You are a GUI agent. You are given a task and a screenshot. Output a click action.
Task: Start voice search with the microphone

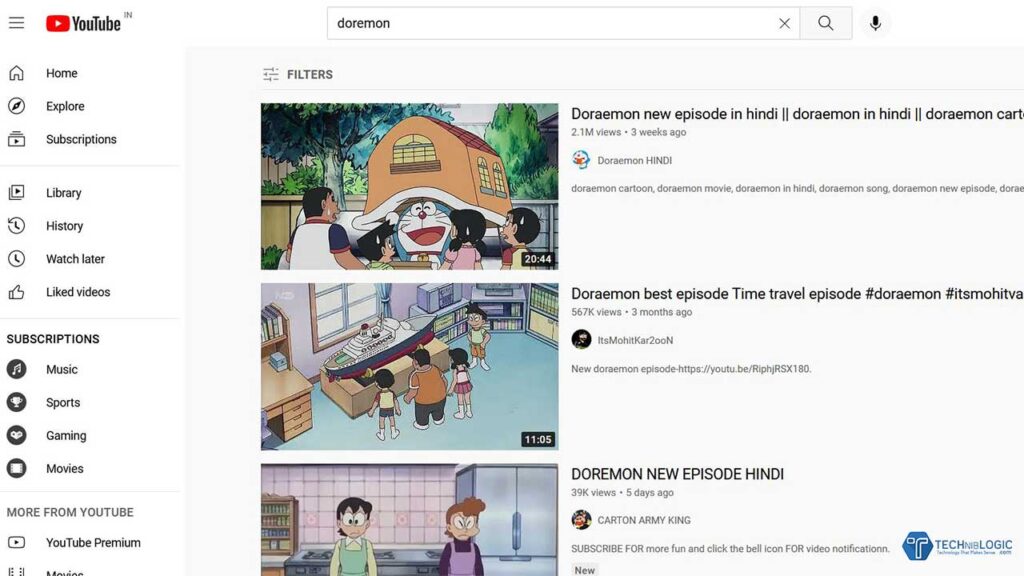coord(875,24)
